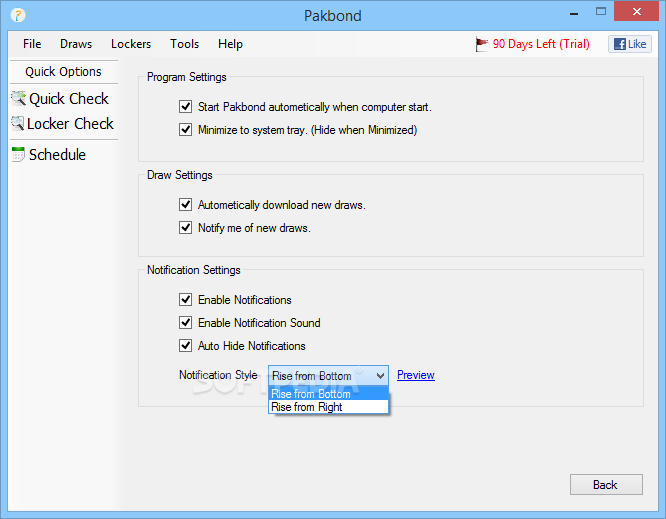Toggle Minimize to system tray checkbox
The height and width of the screenshot is (519, 666).
(186, 129)
